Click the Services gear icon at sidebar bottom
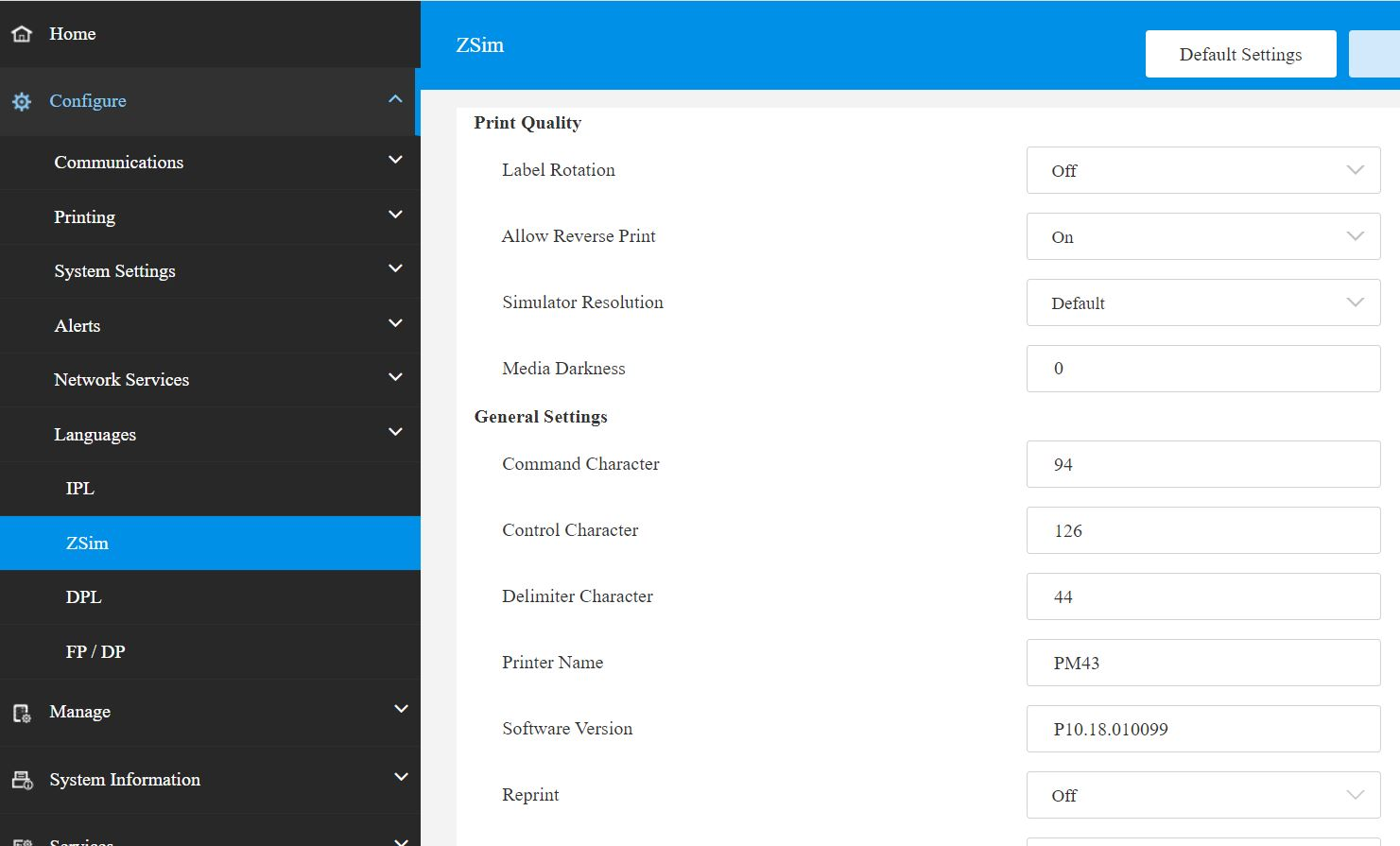 tap(21, 837)
